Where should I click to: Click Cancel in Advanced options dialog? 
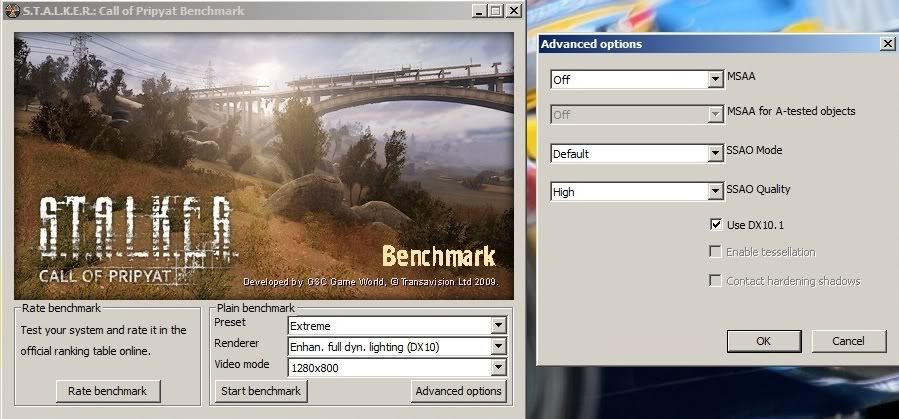click(x=848, y=341)
